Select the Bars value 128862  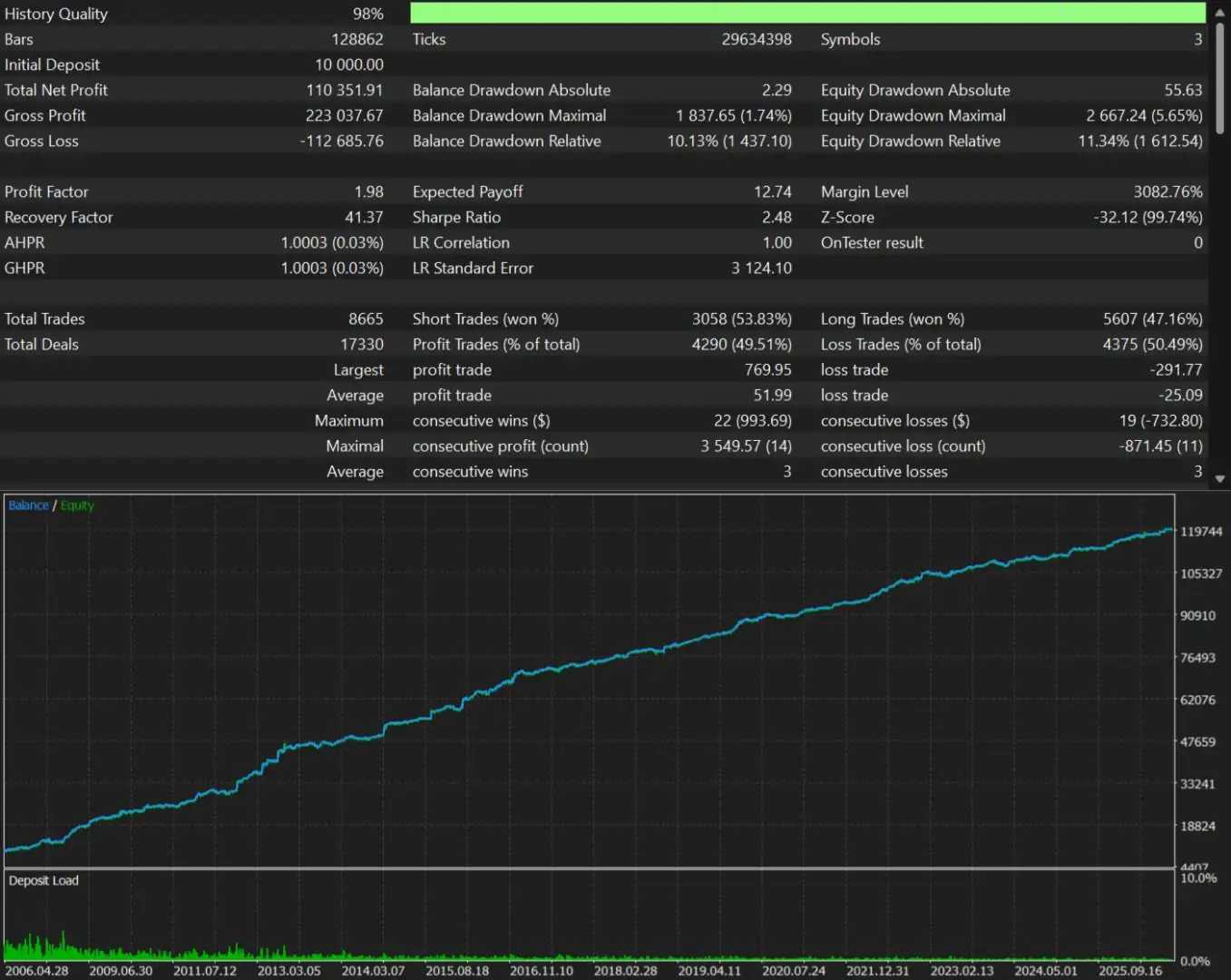tap(357, 39)
